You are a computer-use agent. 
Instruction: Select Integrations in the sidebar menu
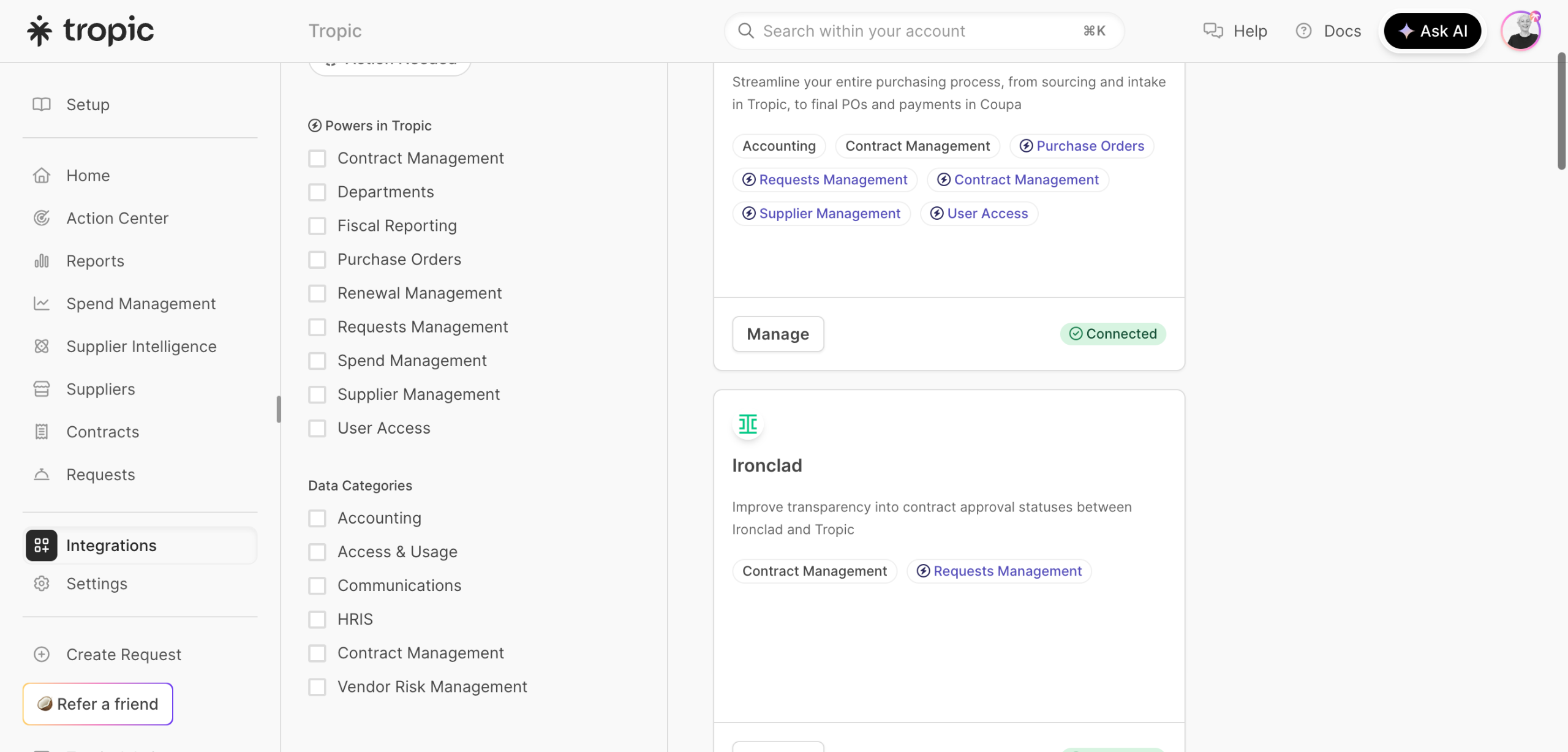click(111, 546)
